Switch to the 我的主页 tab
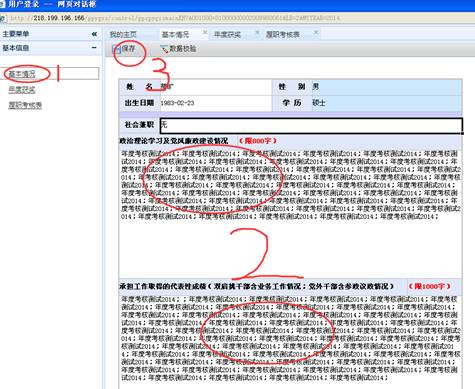 [123, 34]
